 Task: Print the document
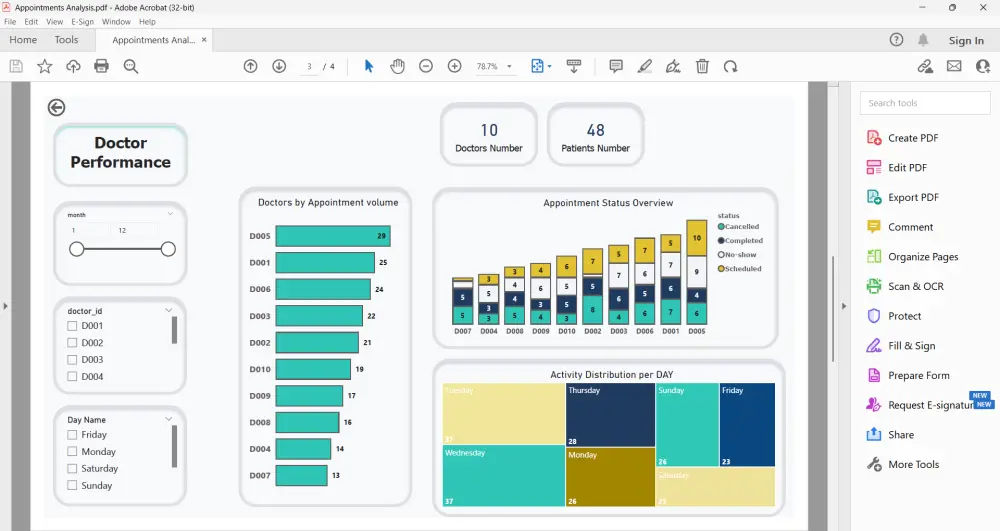click(x=101, y=66)
